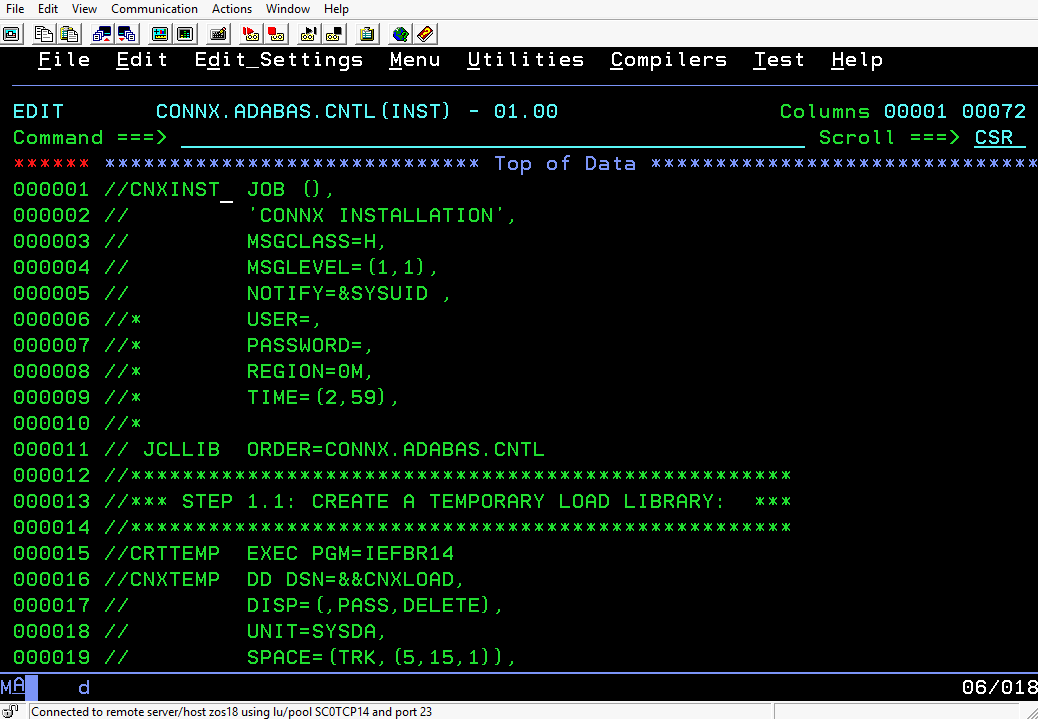
Task: Open the emulator Help menu in top bar
Action: click(x=336, y=9)
